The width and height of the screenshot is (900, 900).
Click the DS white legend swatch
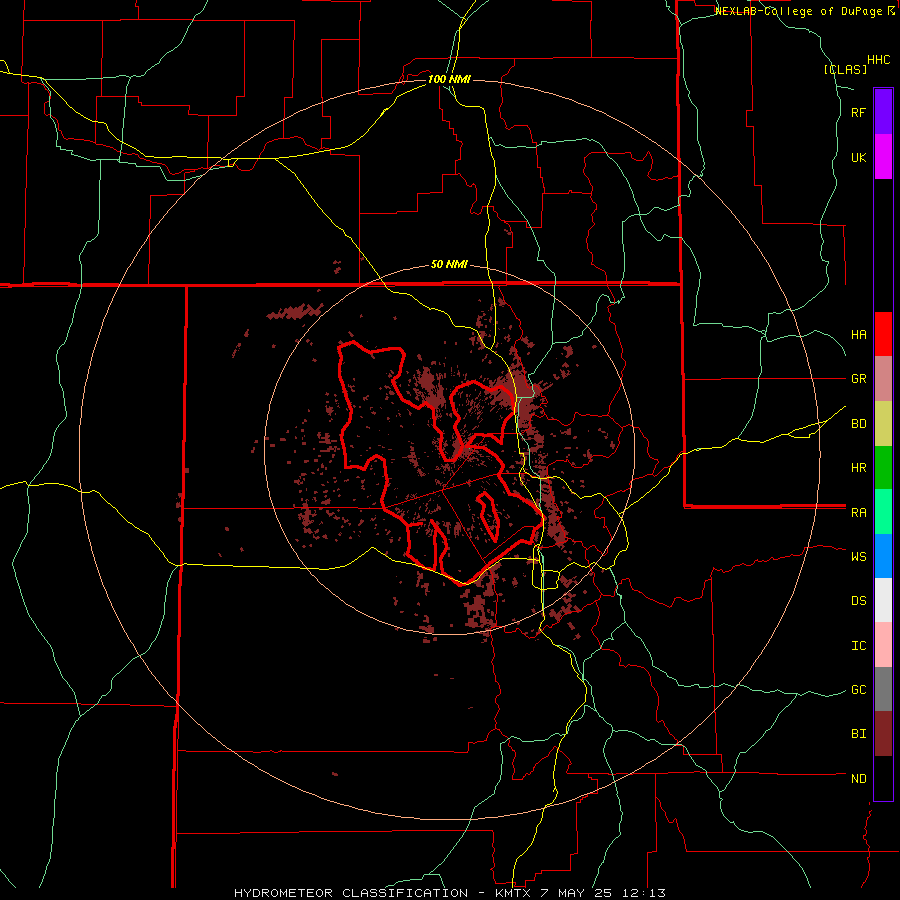point(883,600)
